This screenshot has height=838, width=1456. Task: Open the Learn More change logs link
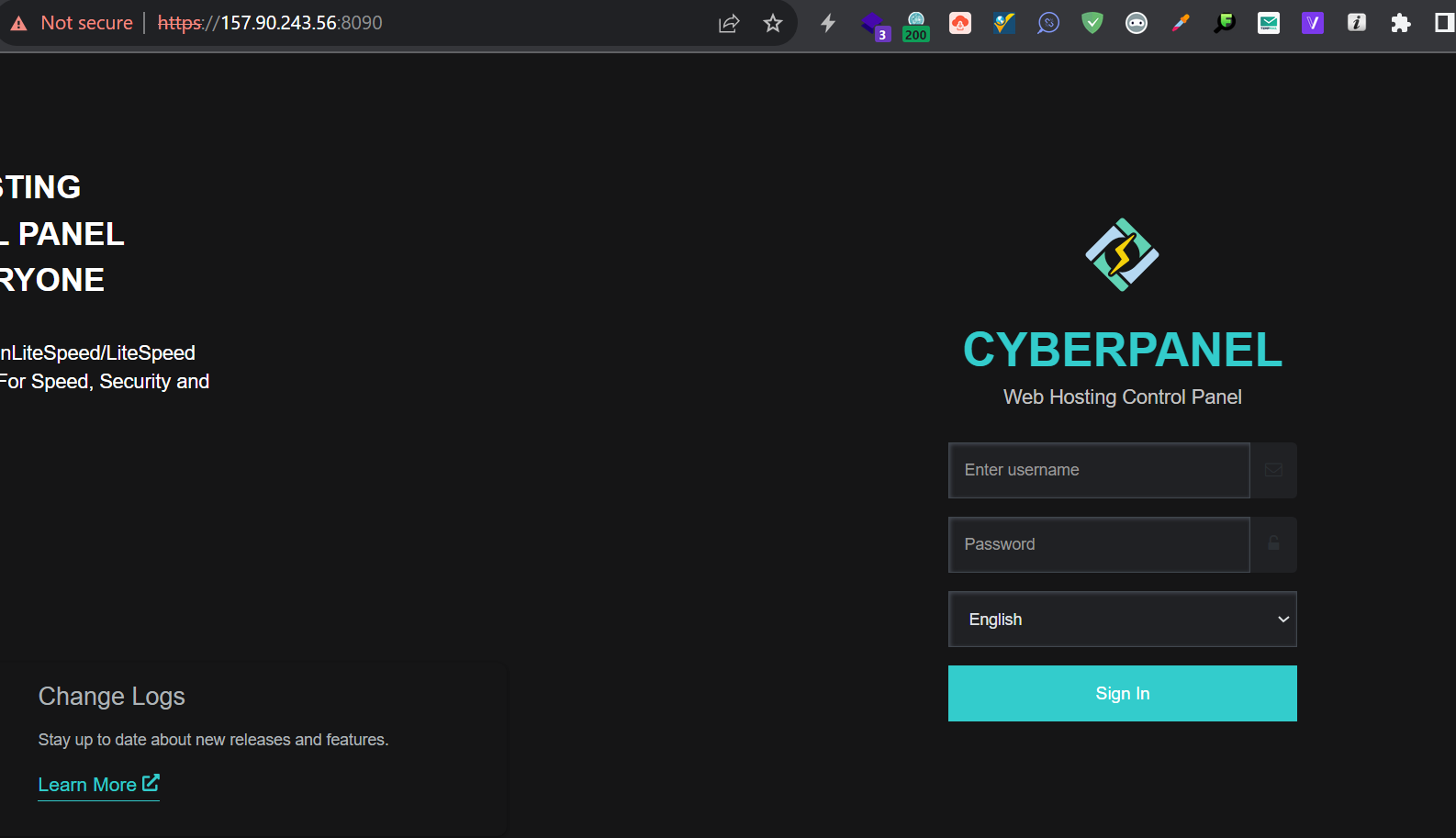[98, 785]
